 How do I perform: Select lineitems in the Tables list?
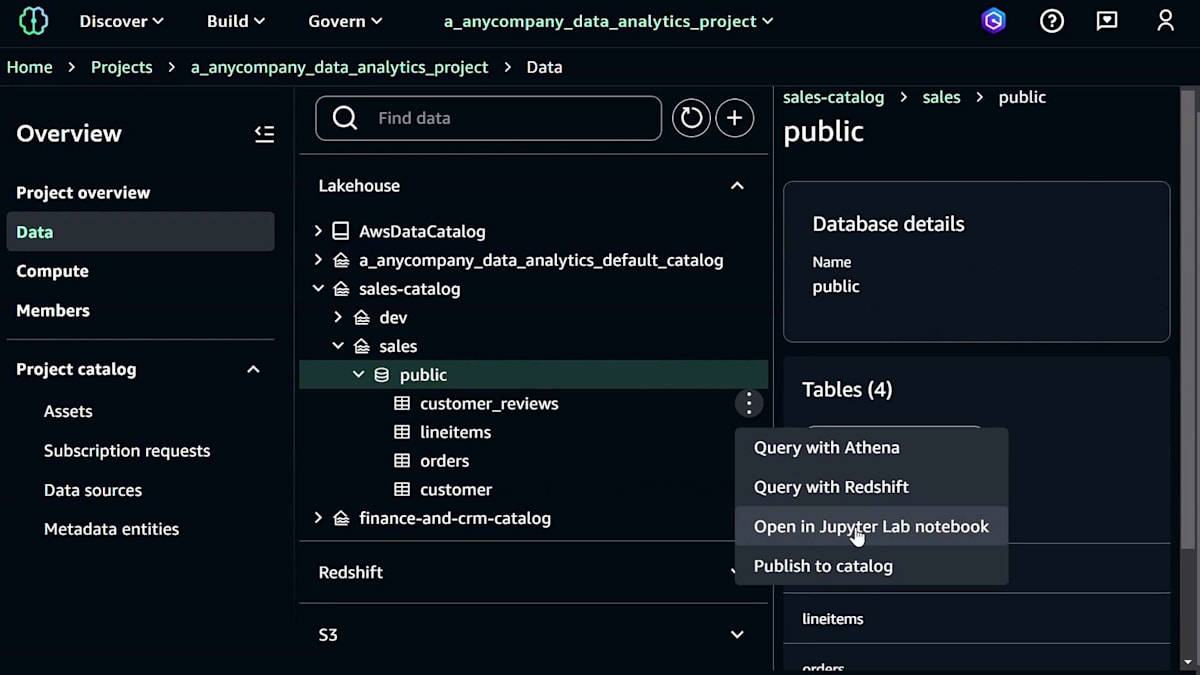(832, 619)
